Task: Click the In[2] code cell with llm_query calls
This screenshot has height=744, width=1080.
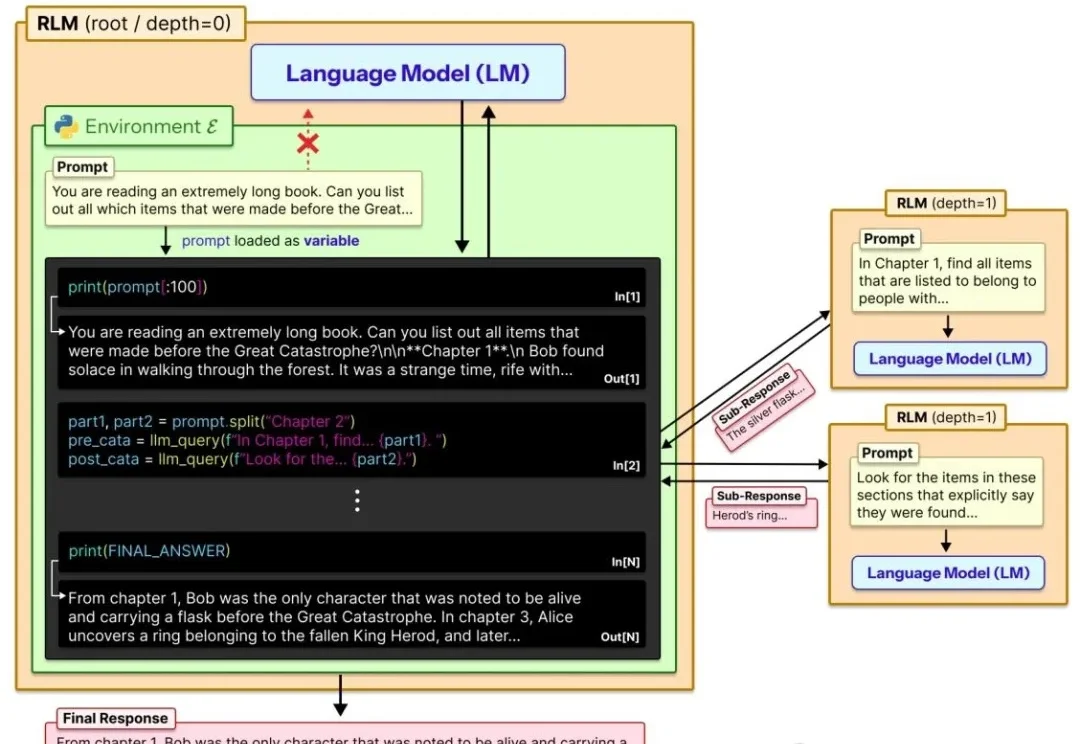Action: (x=357, y=441)
